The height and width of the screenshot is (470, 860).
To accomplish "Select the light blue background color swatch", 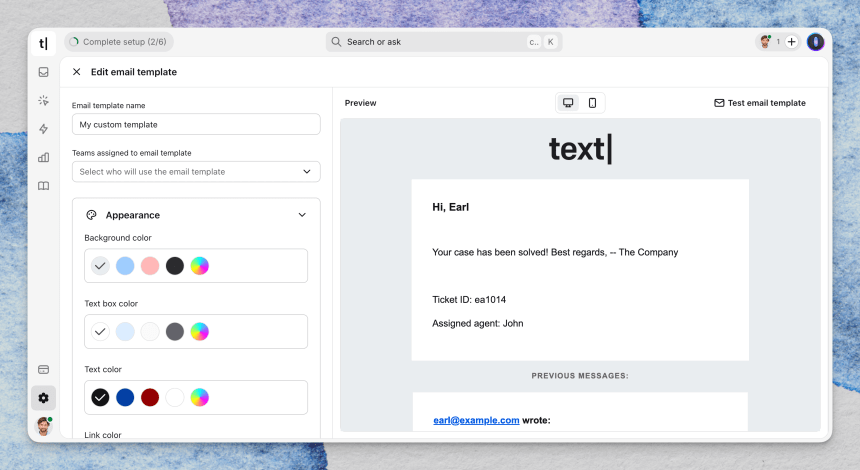I will (125, 266).
